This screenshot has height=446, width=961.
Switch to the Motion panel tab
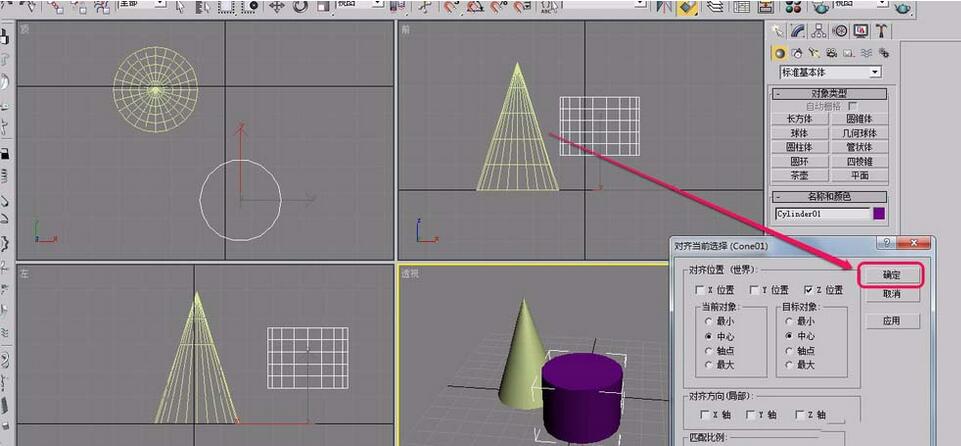point(840,31)
